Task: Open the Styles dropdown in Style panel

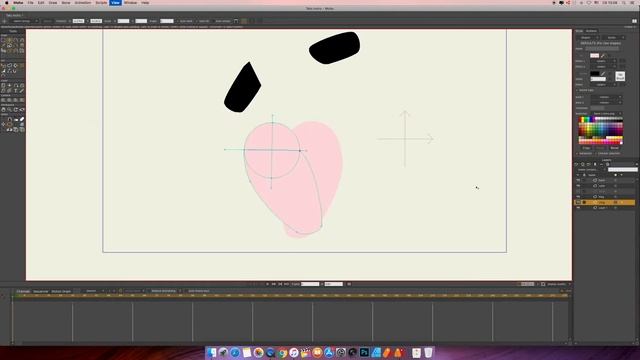Action: (x=614, y=38)
